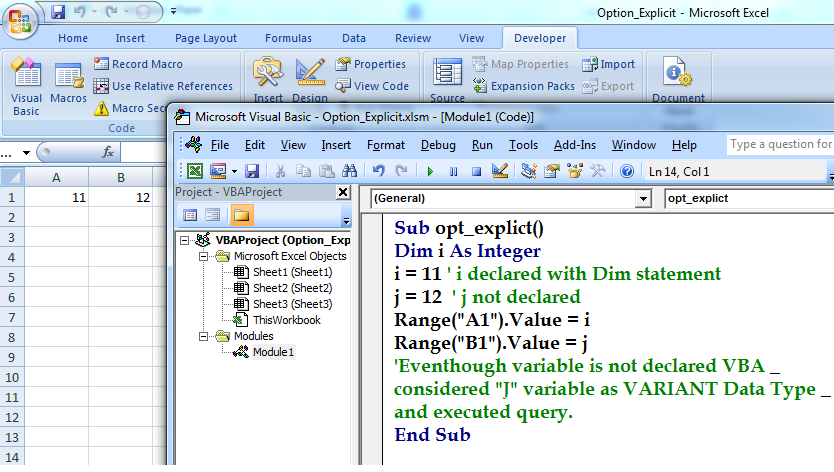The image size is (834, 472).
Task: Open the Data ribbon tab
Action: click(x=354, y=38)
